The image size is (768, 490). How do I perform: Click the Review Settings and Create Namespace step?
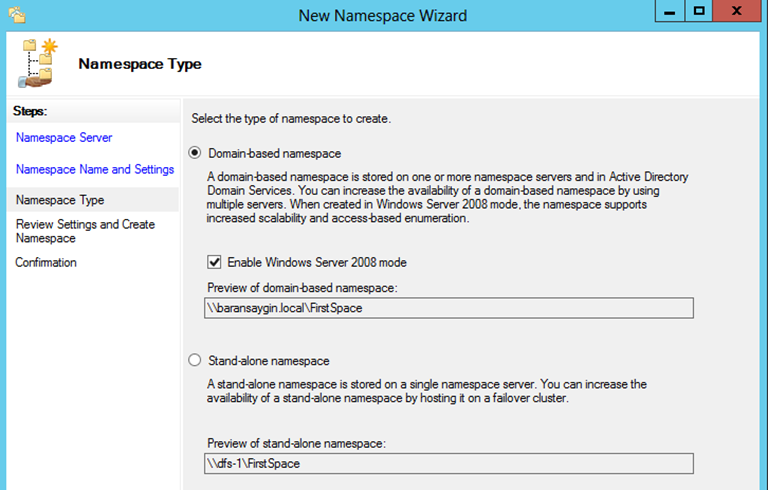pos(85,231)
